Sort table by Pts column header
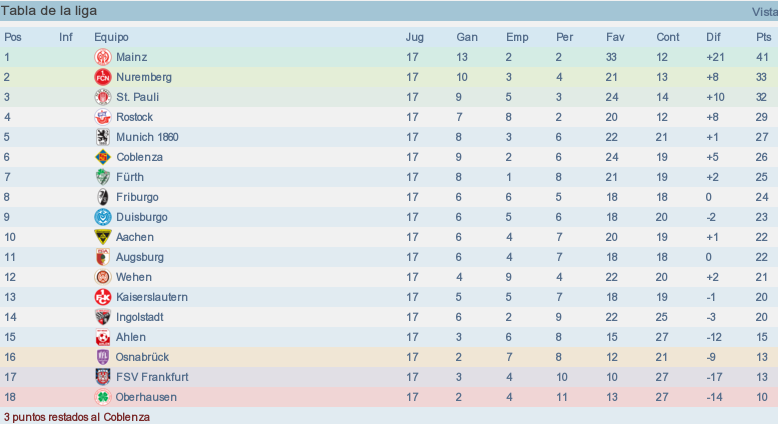 (764, 37)
